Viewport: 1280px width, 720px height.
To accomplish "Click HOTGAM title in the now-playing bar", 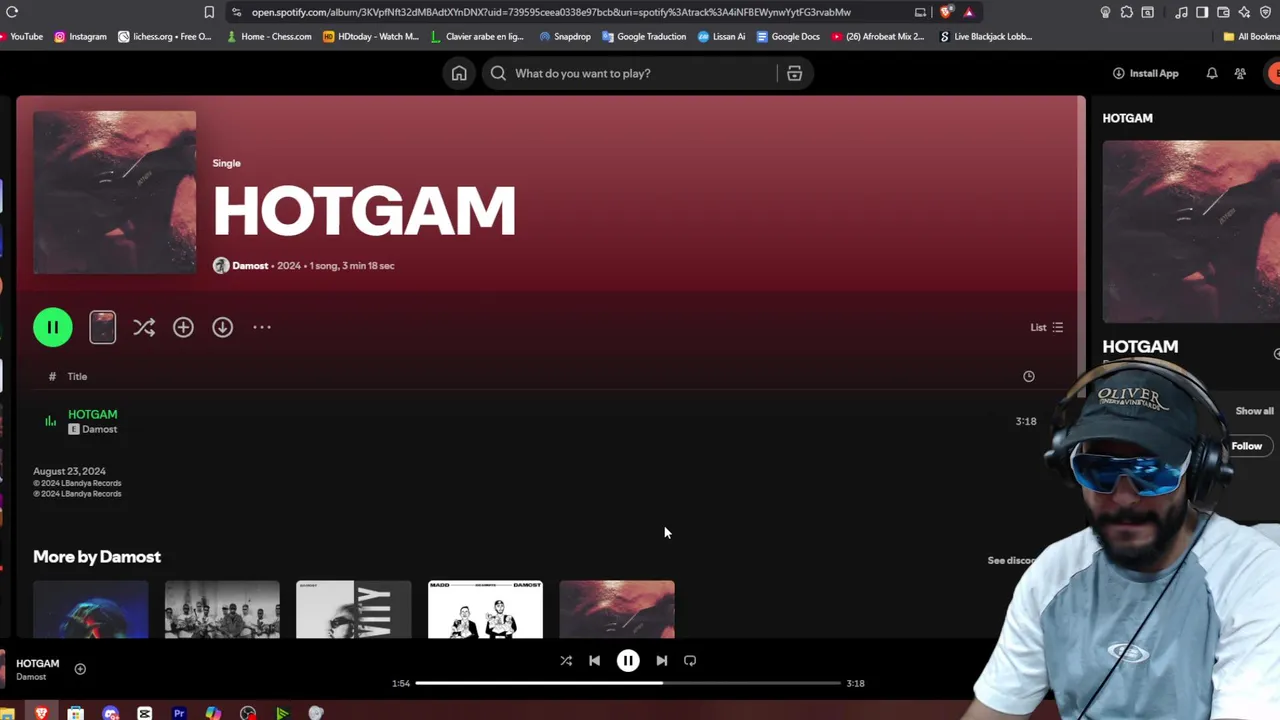I will click(37, 663).
